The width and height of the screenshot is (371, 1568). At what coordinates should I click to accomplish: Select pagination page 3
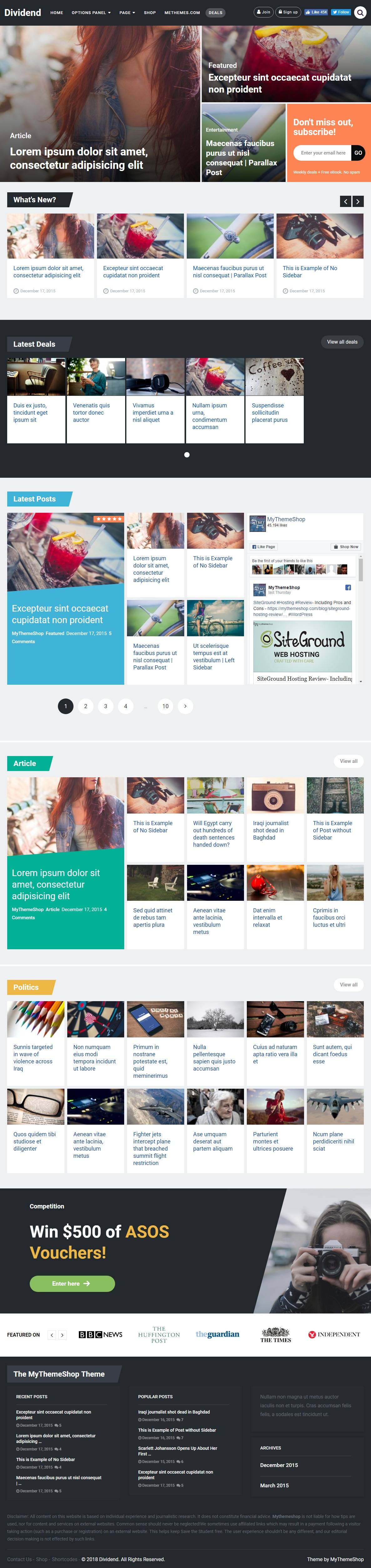[x=105, y=706]
